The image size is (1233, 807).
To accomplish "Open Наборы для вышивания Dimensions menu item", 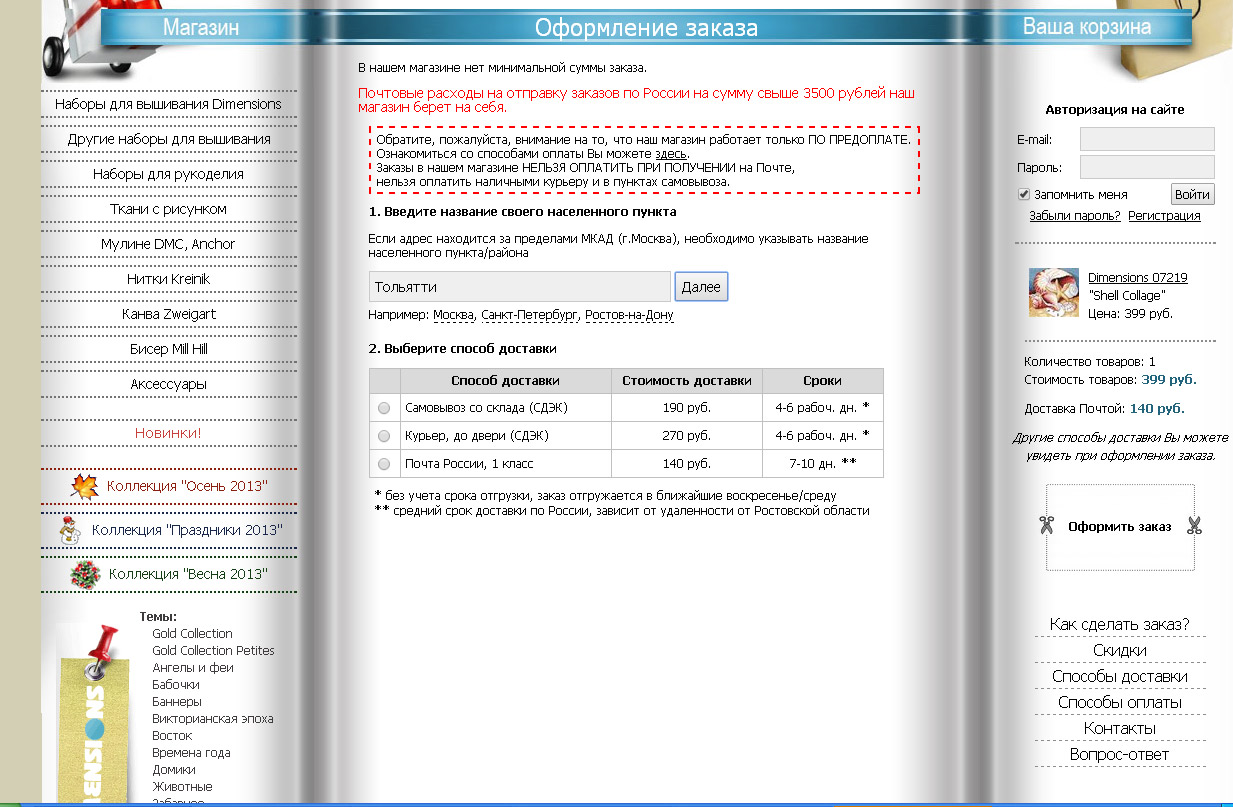I will (168, 104).
